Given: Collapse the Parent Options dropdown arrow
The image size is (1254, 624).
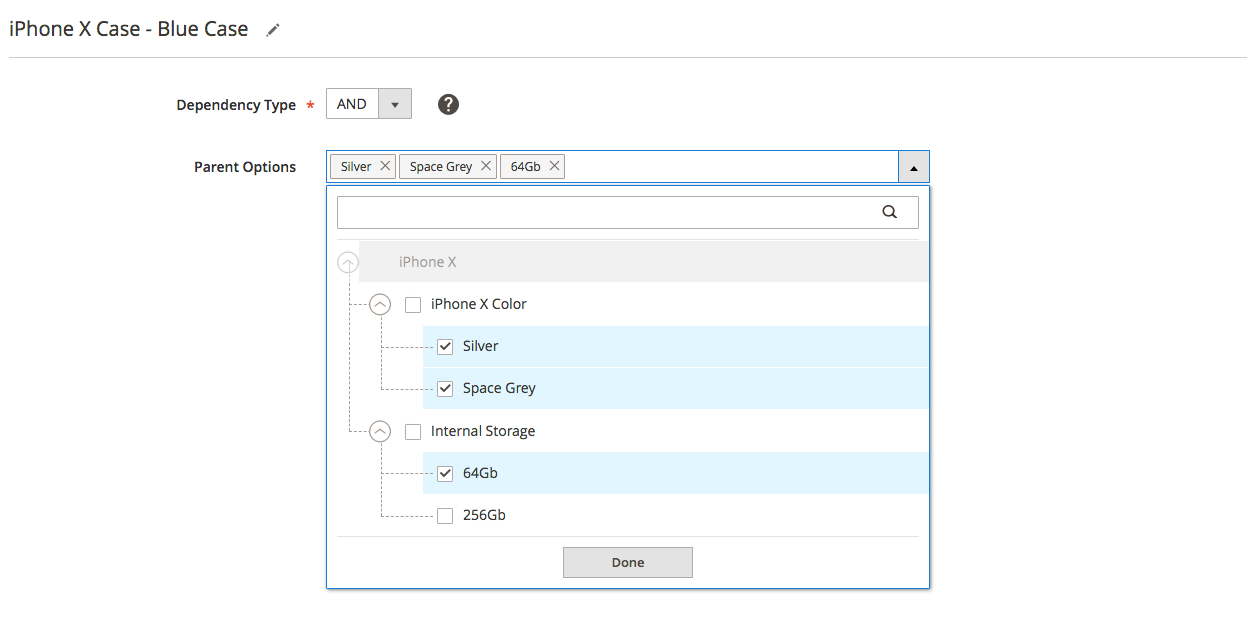Looking at the screenshot, I should (x=914, y=167).
